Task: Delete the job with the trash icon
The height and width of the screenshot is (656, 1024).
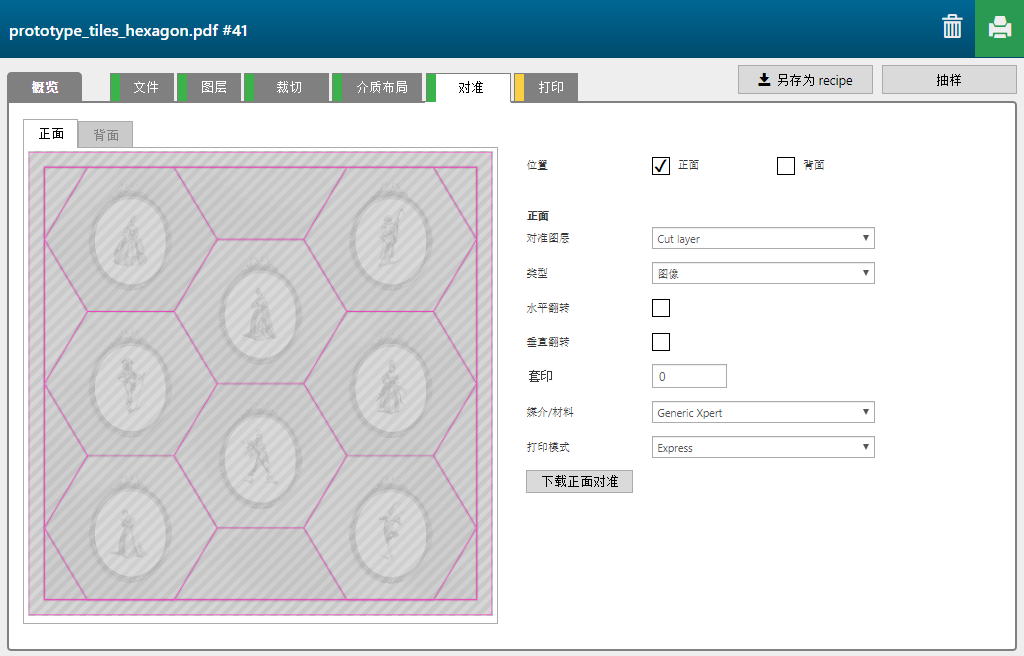Action: [952, 27]
